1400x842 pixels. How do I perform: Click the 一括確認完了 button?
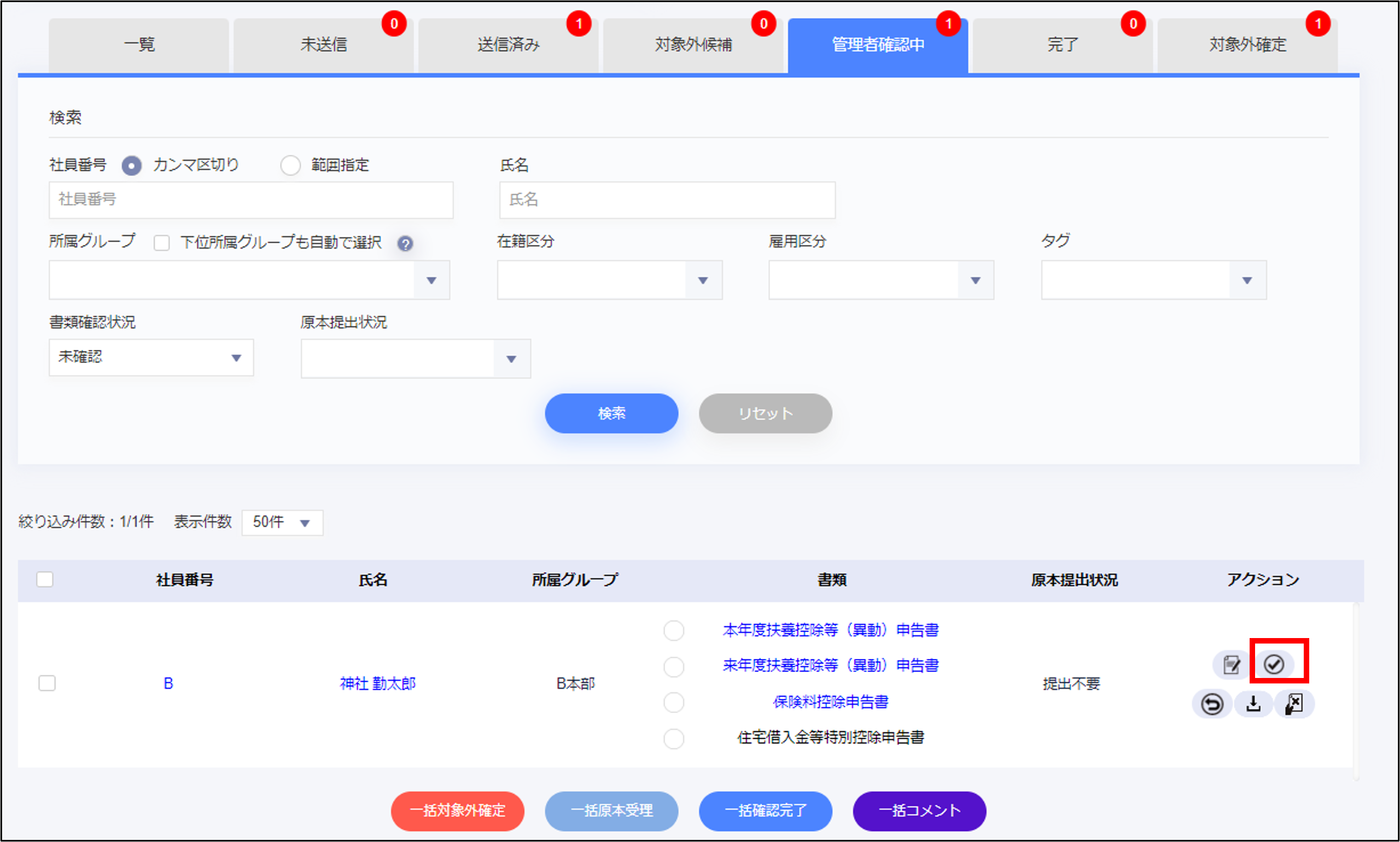[765, 810]
